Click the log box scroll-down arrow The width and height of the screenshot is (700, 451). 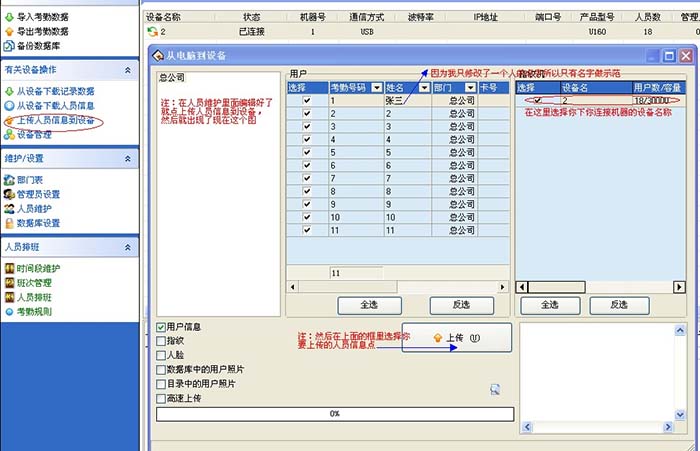679,415
